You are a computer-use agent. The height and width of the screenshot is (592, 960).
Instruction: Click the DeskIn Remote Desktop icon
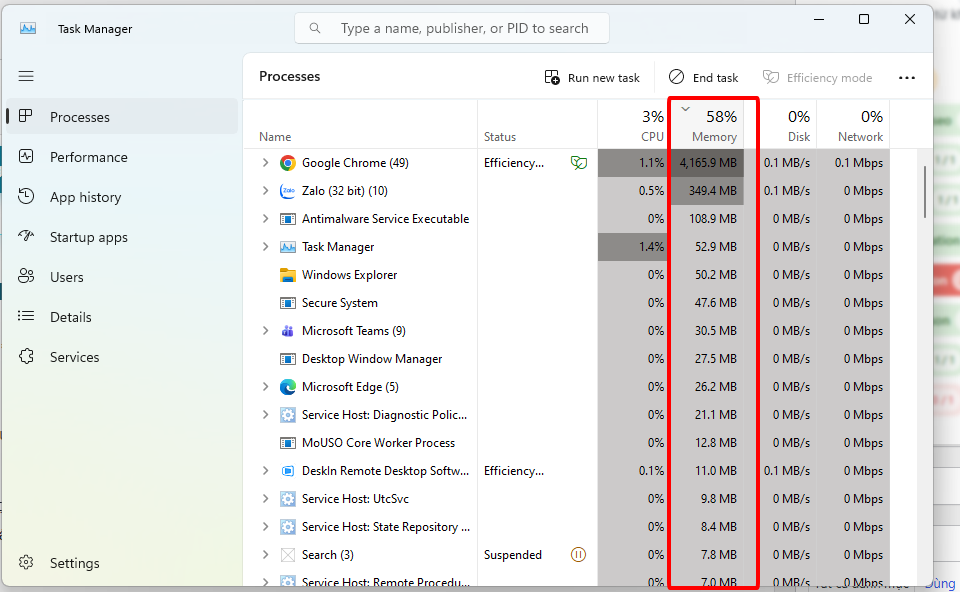pyautogui.click(x=288, y=471)
